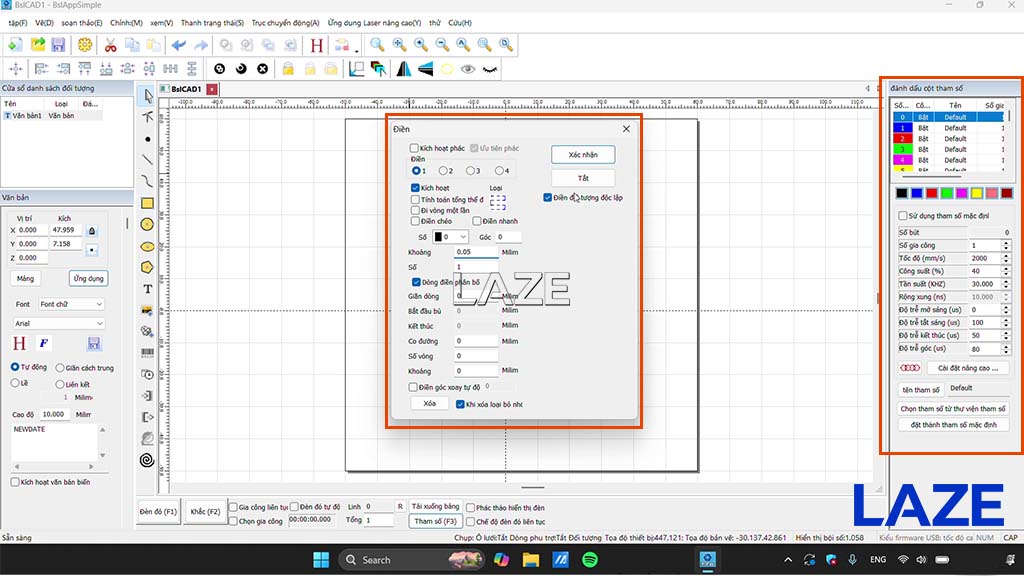This screenshot has width=1024, height=576.
Task: Click the Số gia công stepper arrows
Action: coord(1006,246)
